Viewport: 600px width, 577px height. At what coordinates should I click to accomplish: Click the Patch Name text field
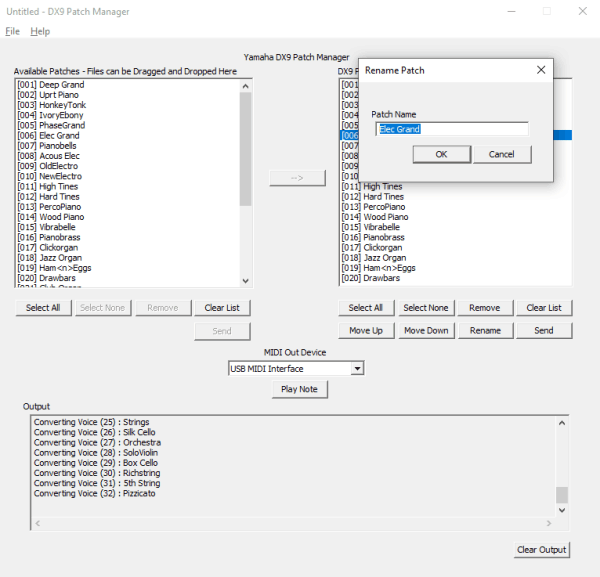click(451, 129)
